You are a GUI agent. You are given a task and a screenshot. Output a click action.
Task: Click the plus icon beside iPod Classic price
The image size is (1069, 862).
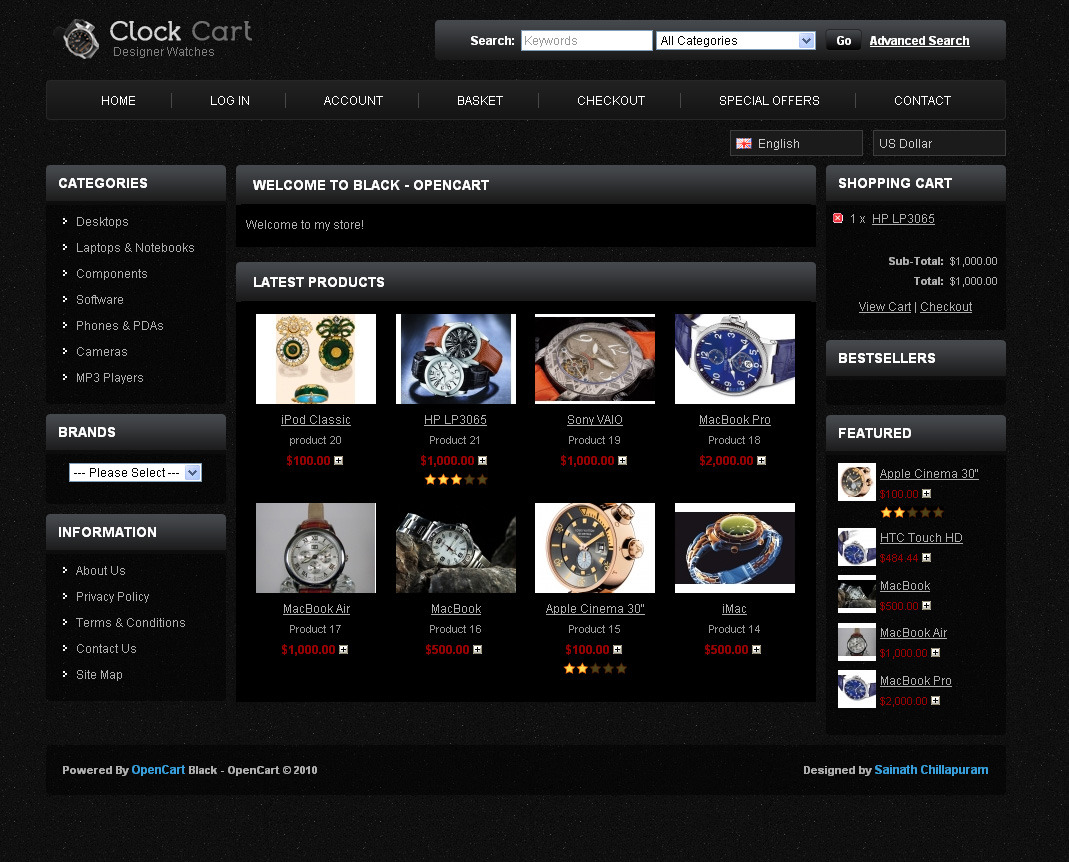[339, 461]
